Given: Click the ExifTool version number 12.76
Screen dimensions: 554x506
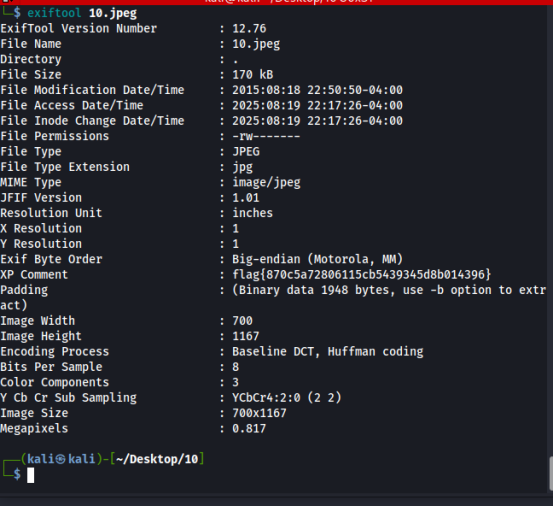Looking at the screenshot, I should point(249,29).
